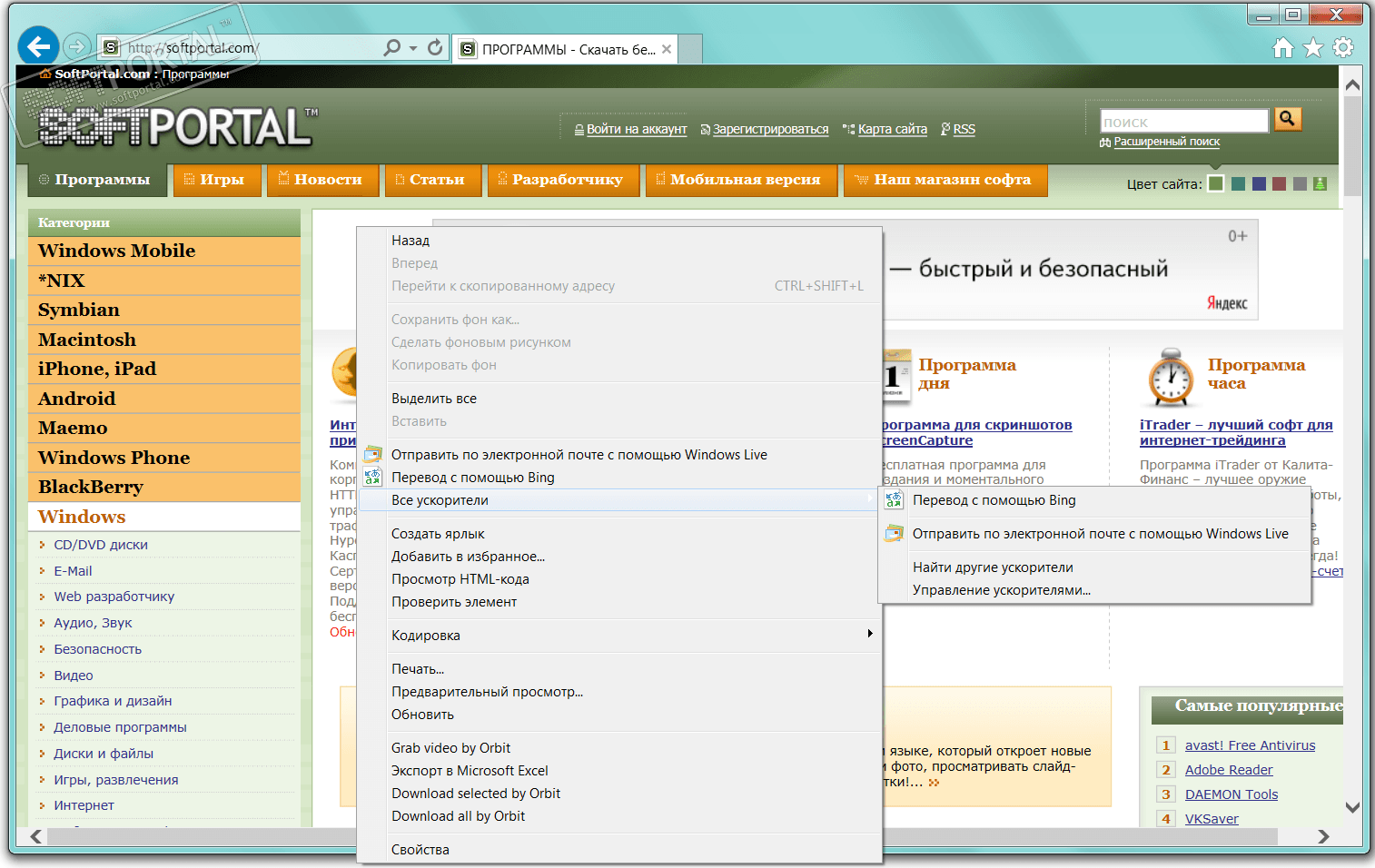Open the Наш магазин софта tab

point(945,180)
